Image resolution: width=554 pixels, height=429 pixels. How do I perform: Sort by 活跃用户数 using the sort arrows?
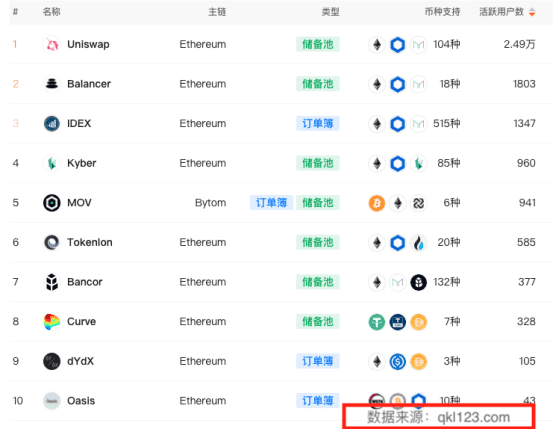[532, 12]
